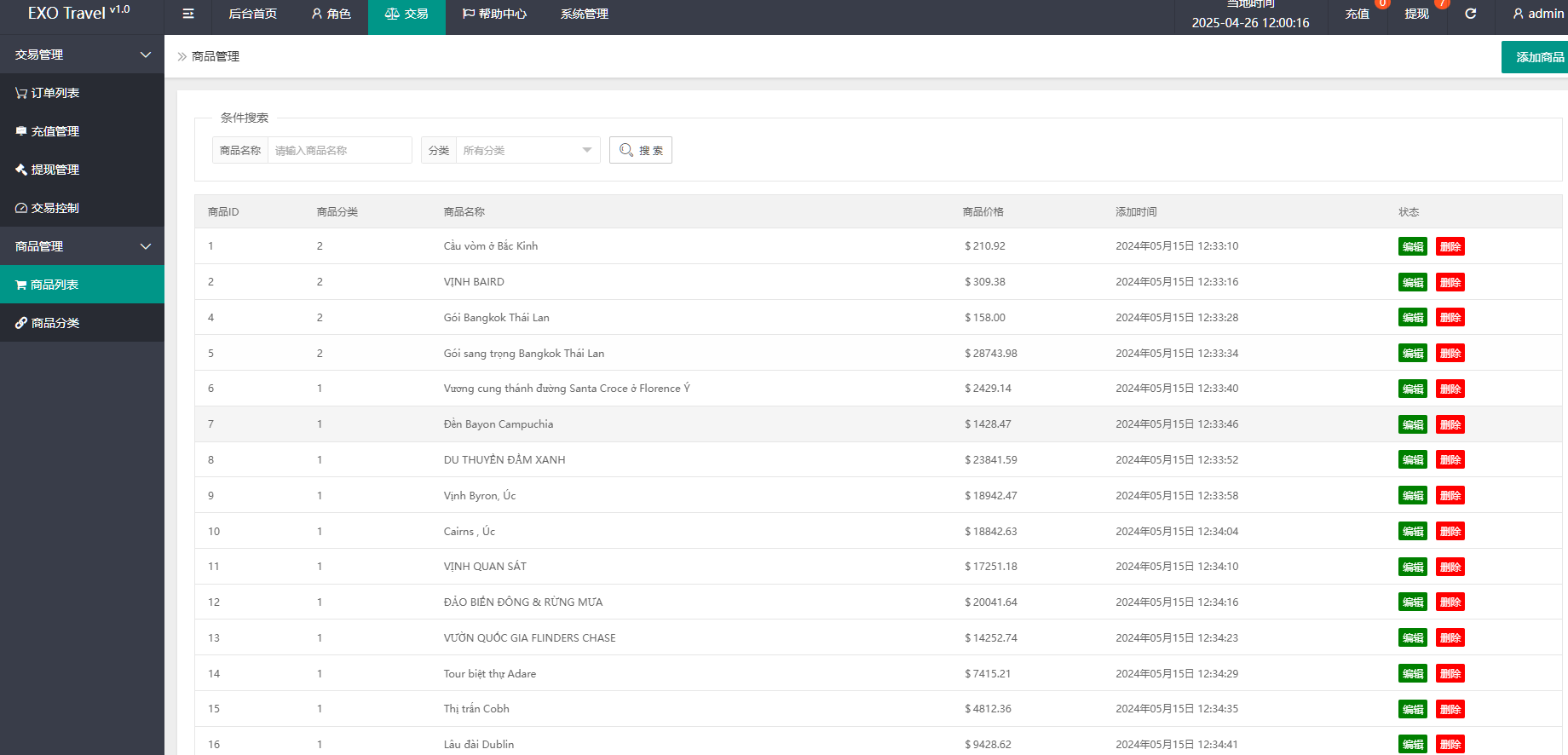This screenshot has width=1568, height=755.
Task: Edit the VỊNH BAIRD product row
Action: (x=1412, y=282)
